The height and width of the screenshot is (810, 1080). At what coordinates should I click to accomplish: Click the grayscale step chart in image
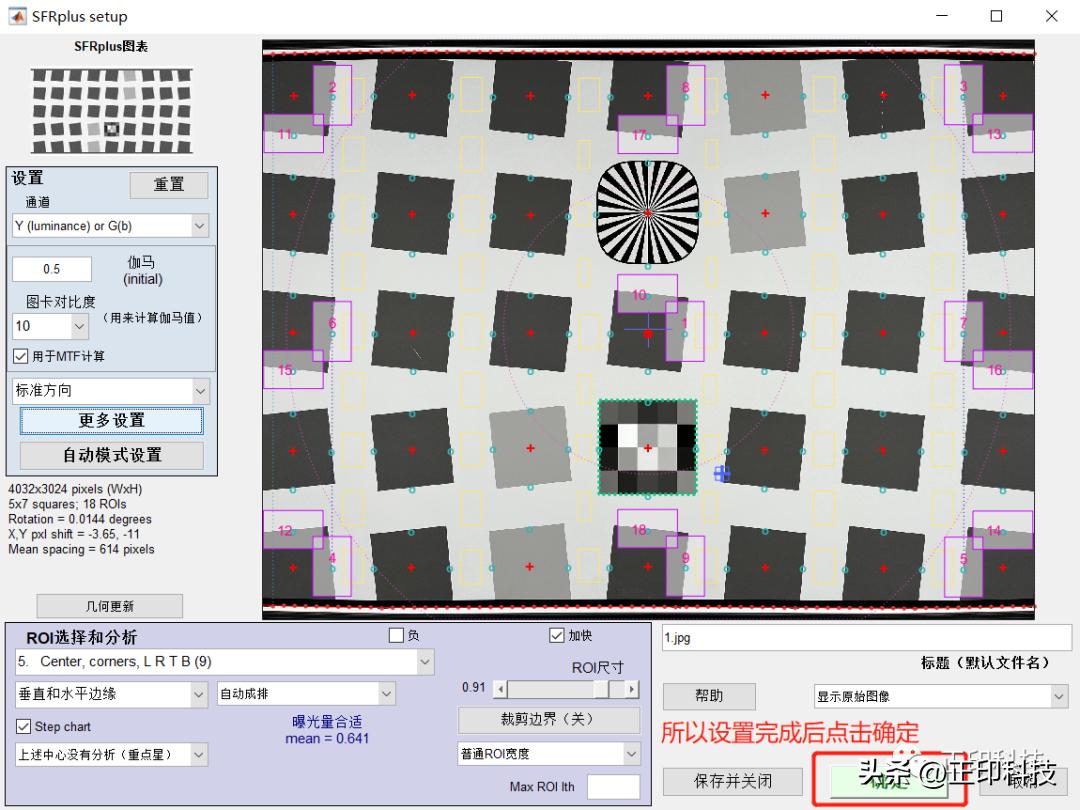[647, 447]
